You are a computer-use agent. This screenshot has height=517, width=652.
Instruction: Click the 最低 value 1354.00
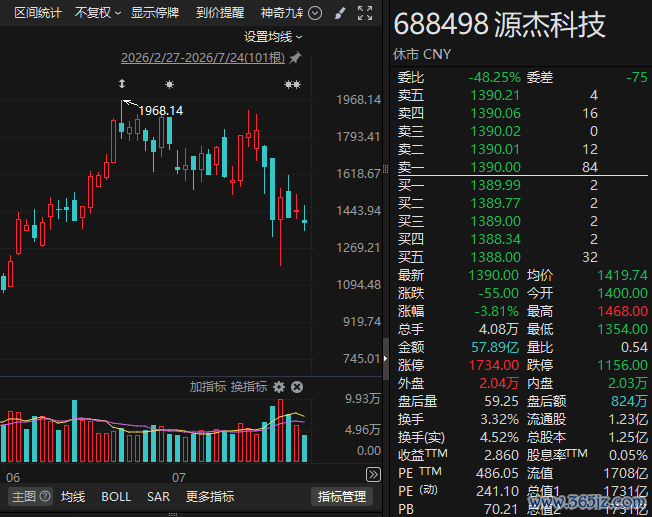(622, 329)
